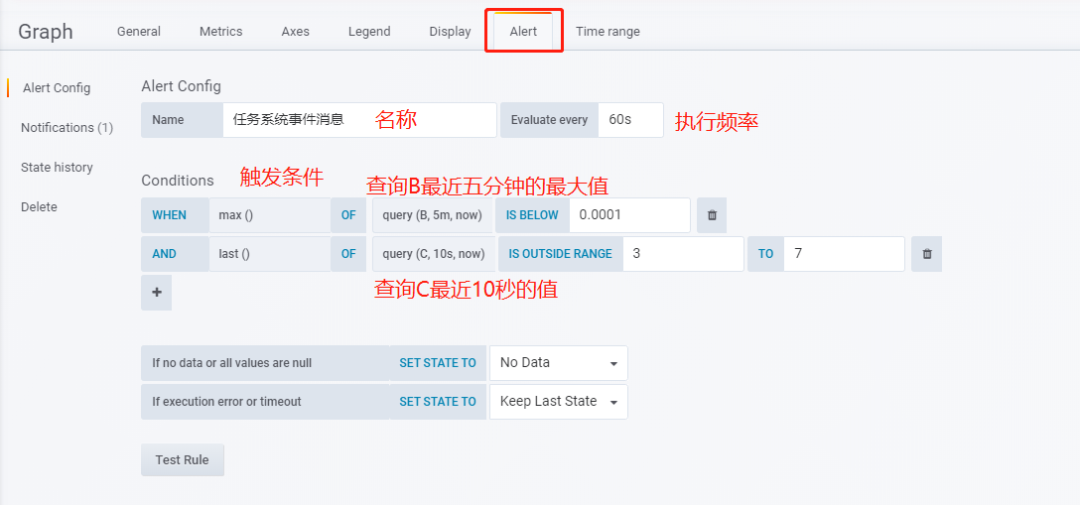Screen dimensions: 1080x505
Task: Select Alert Config in the sidebar
Action: (x=56, y=88)
